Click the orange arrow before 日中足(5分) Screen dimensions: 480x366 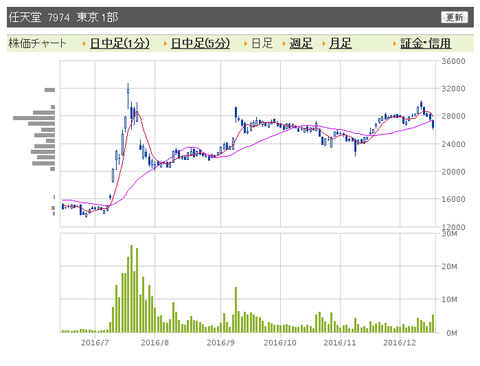coord(165,44)
